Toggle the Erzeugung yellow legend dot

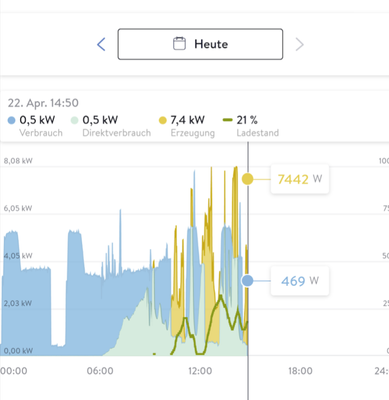tap(163, 120)
